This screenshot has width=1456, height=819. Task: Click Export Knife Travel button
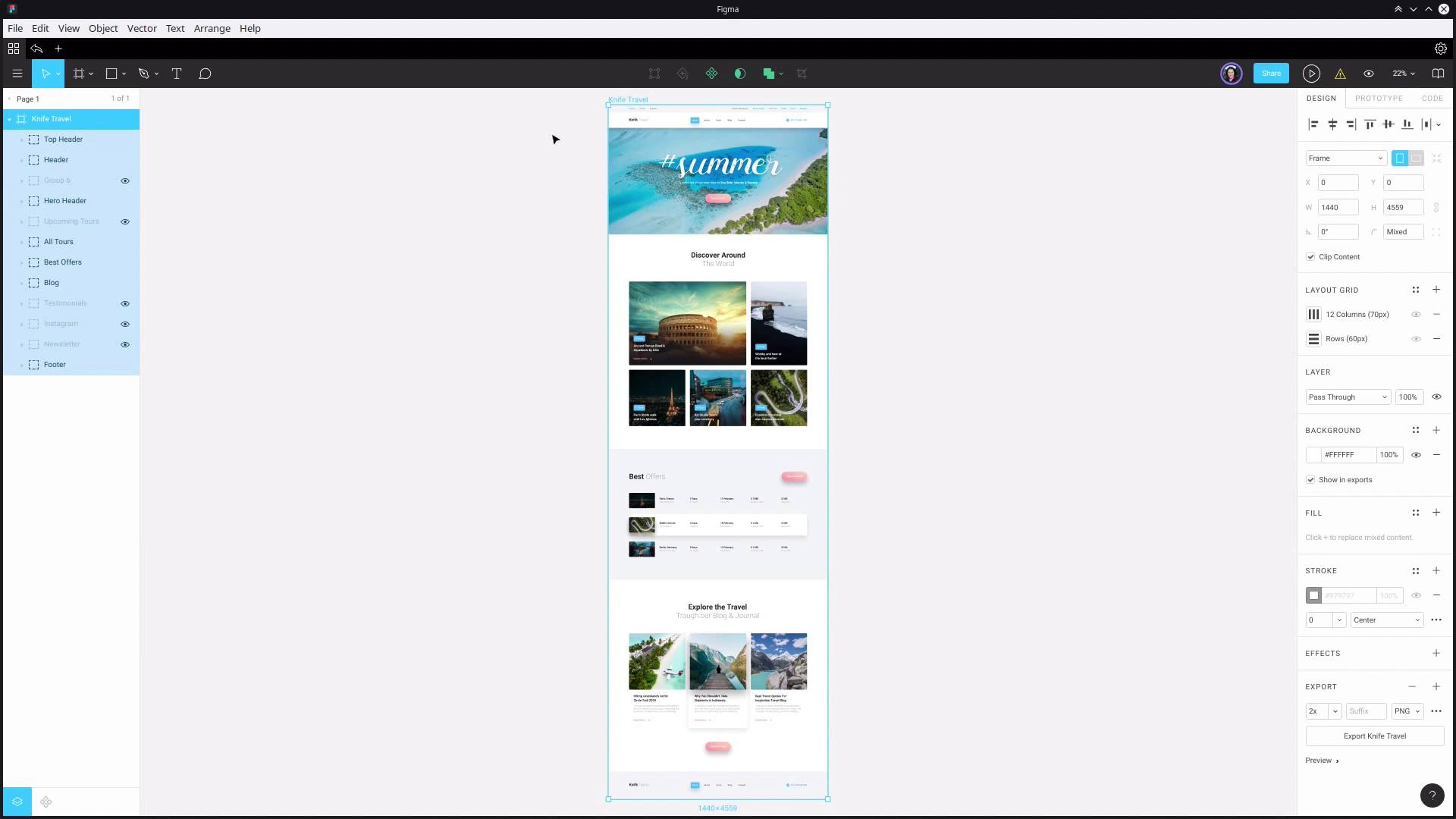(x=1375, y=736)
